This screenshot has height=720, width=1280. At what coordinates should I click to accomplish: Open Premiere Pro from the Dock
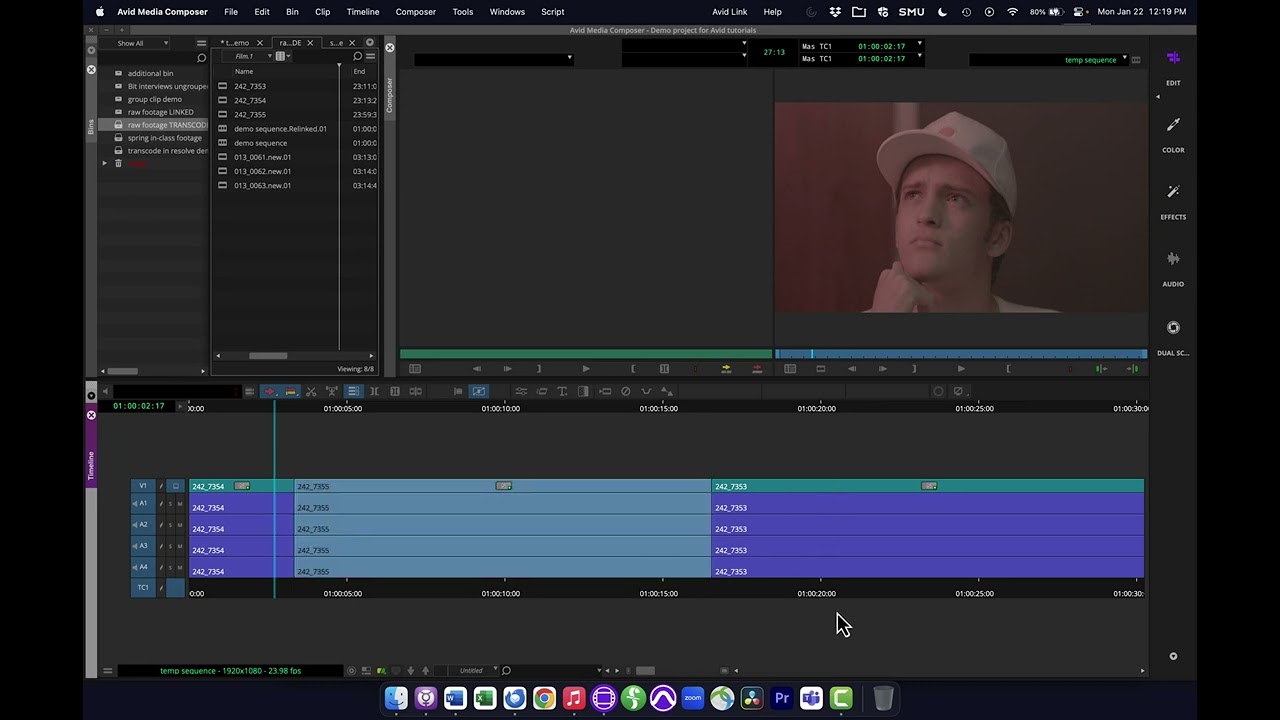pyautogui.click(x=782, y=698)
